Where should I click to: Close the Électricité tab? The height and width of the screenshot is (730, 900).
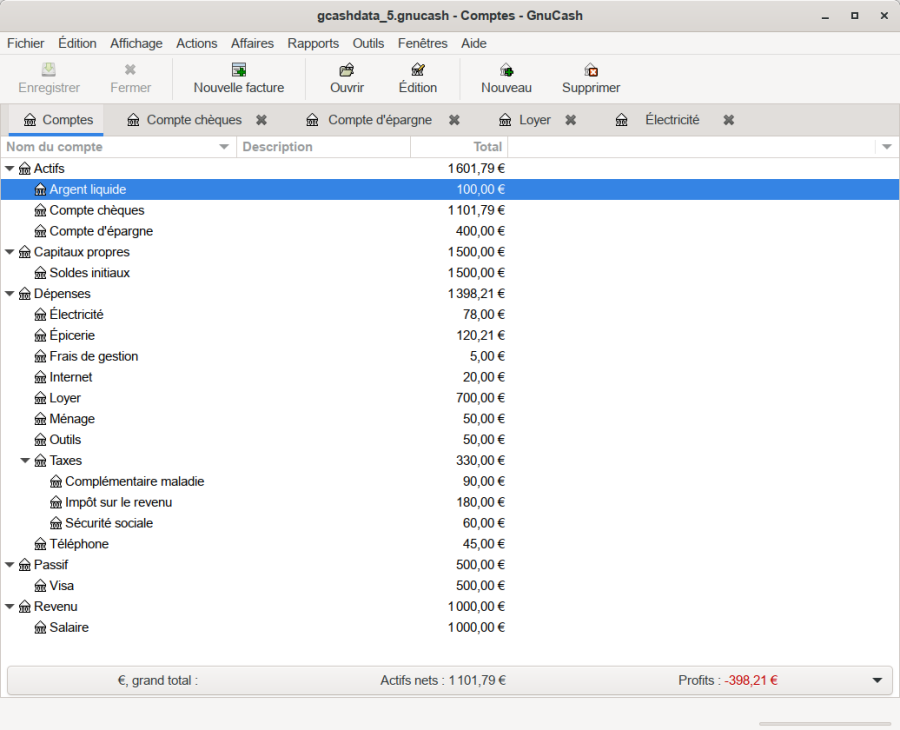729,120
